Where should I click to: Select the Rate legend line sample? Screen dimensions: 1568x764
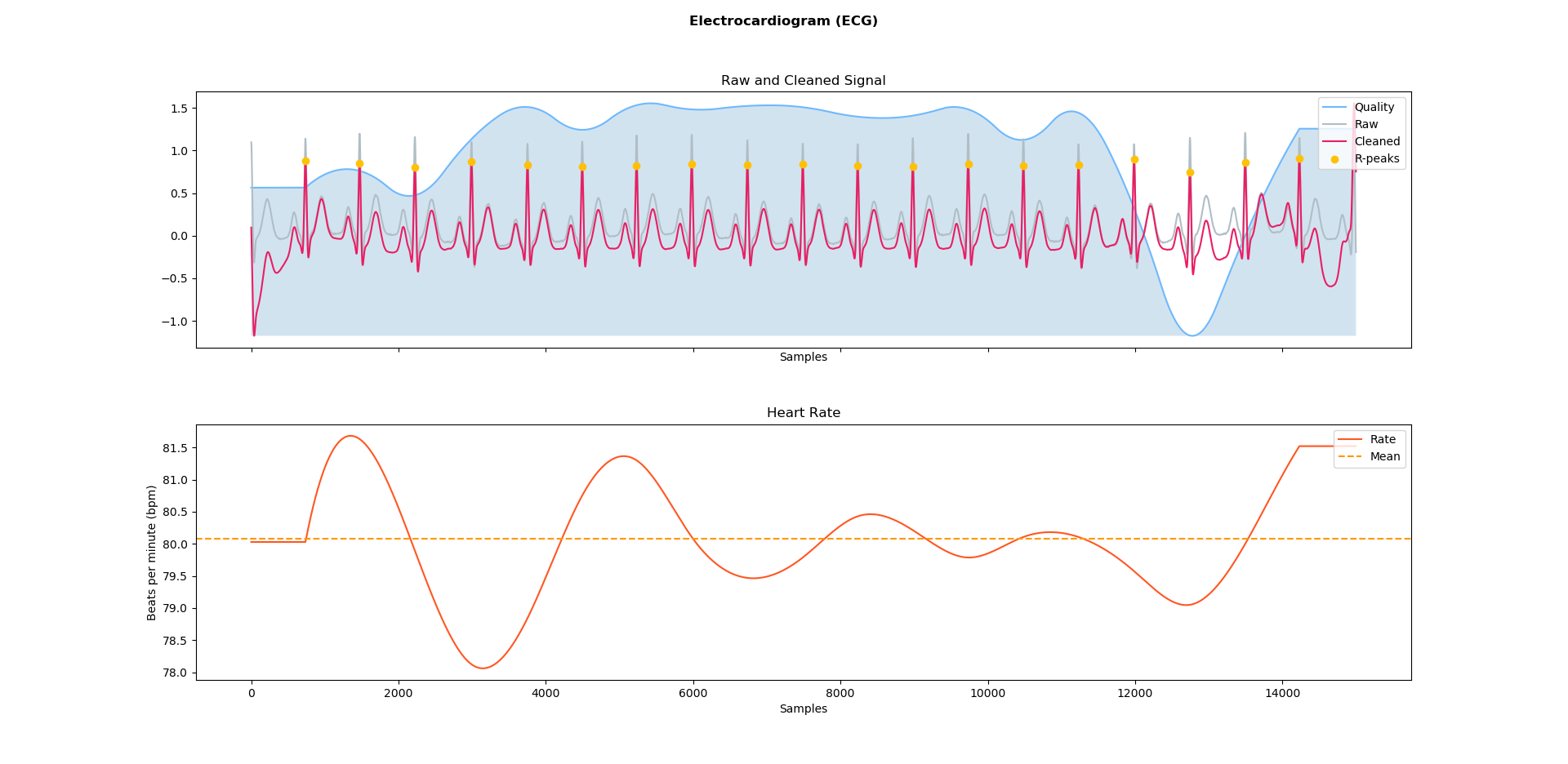click(x=1352, y=439)
